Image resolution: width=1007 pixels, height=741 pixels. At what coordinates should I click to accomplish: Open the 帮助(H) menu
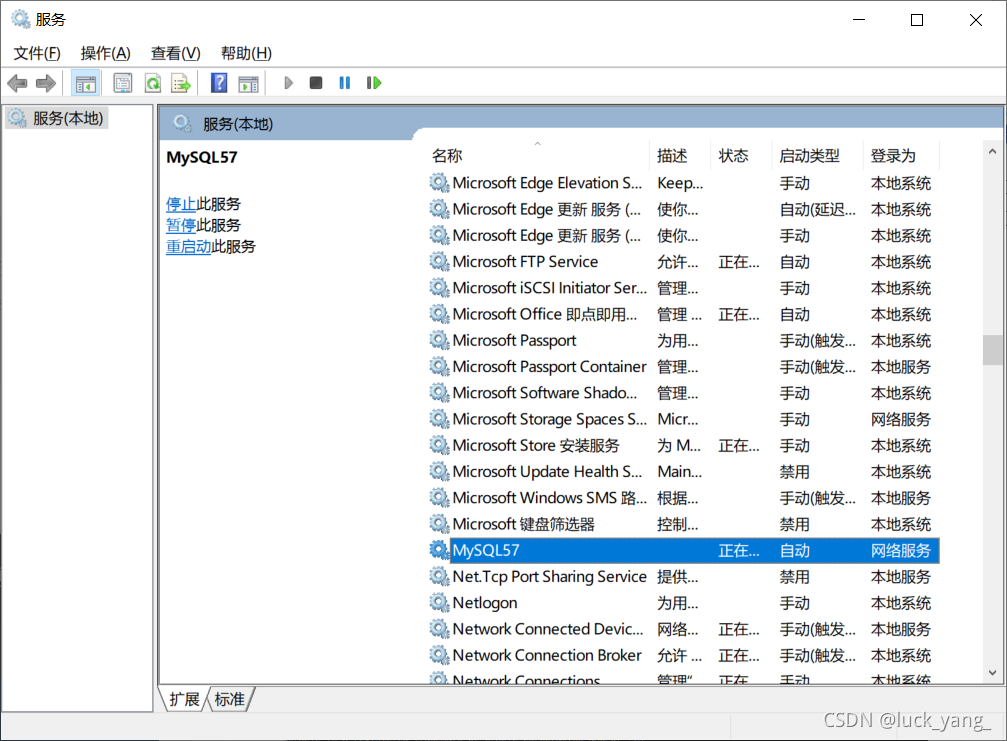pyautogui.click(x=246, y=53)
